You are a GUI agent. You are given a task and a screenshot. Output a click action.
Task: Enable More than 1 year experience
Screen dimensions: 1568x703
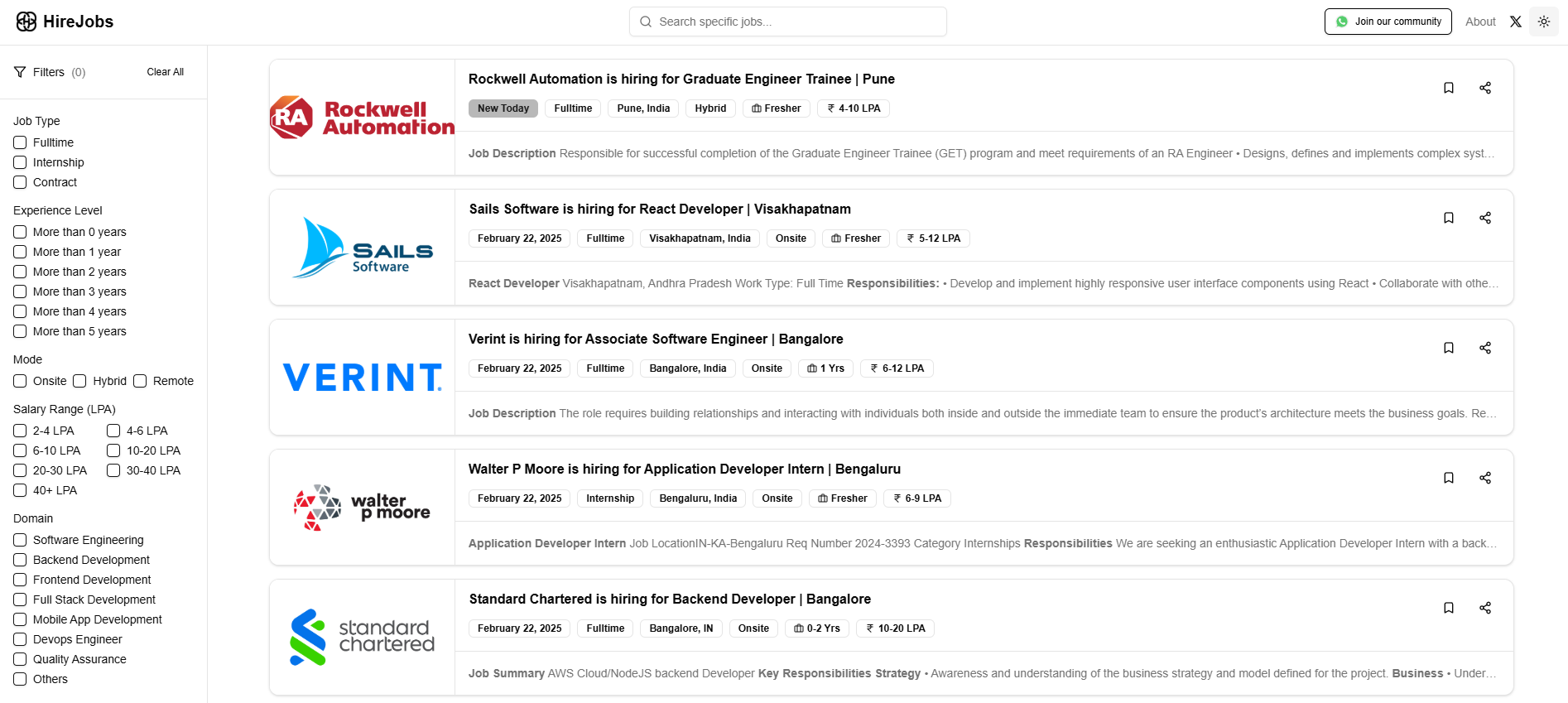pos(20,252)
